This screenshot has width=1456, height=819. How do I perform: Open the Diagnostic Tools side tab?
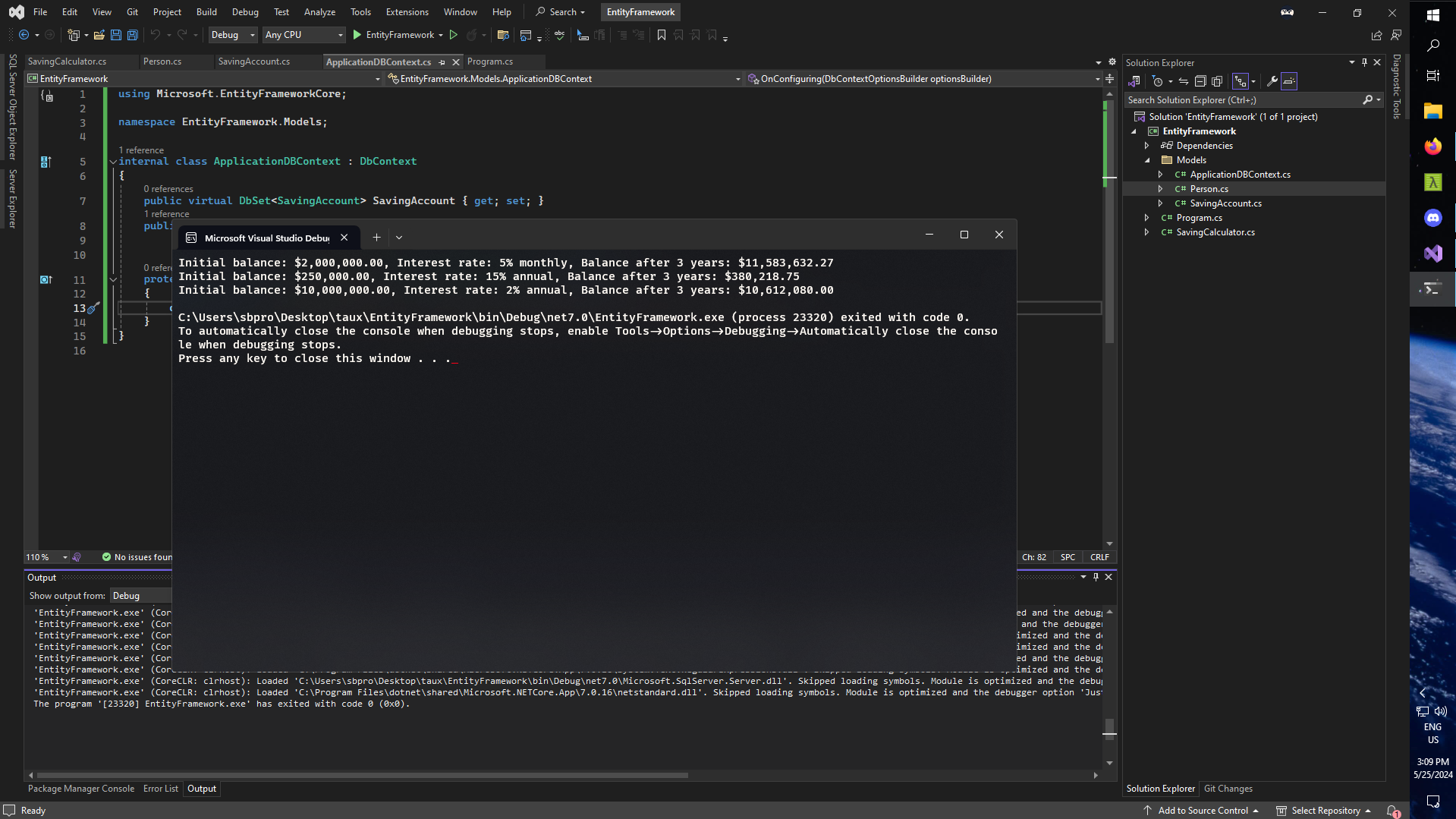pyautogui.click(x=1396, y=87)
